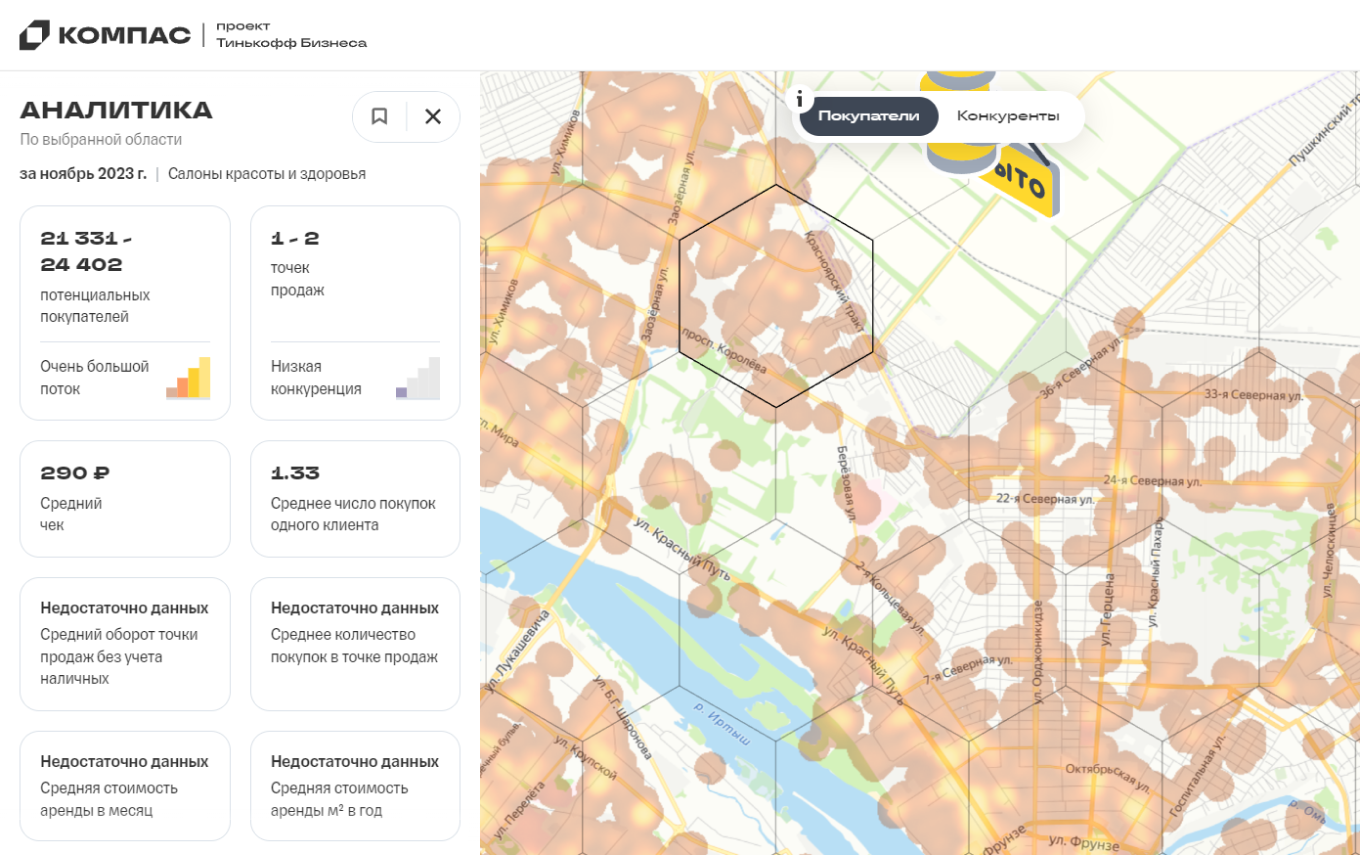Click Средний оборот точки продаж card
Screen dimensions: 1360x855
[x=125, y=644]
